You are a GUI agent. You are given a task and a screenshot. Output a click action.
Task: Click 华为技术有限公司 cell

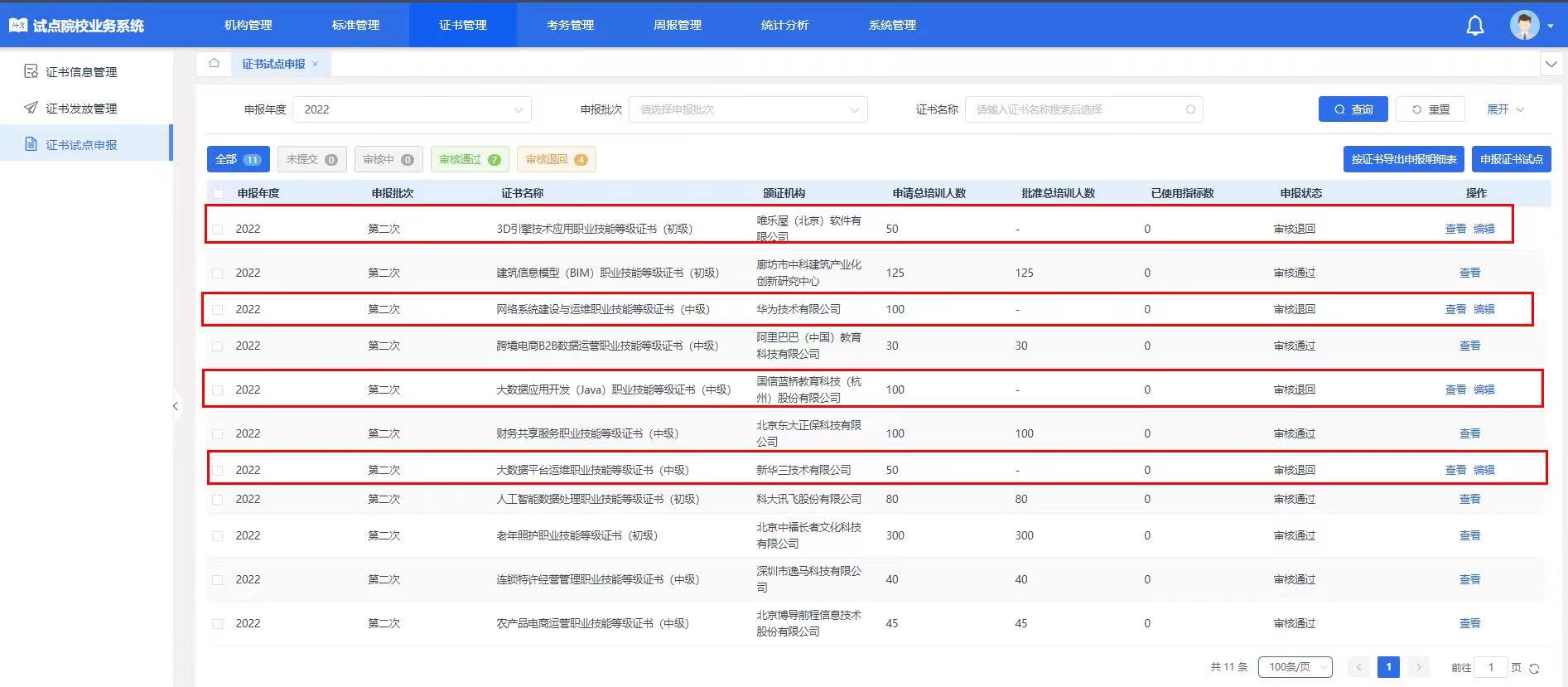798,309
